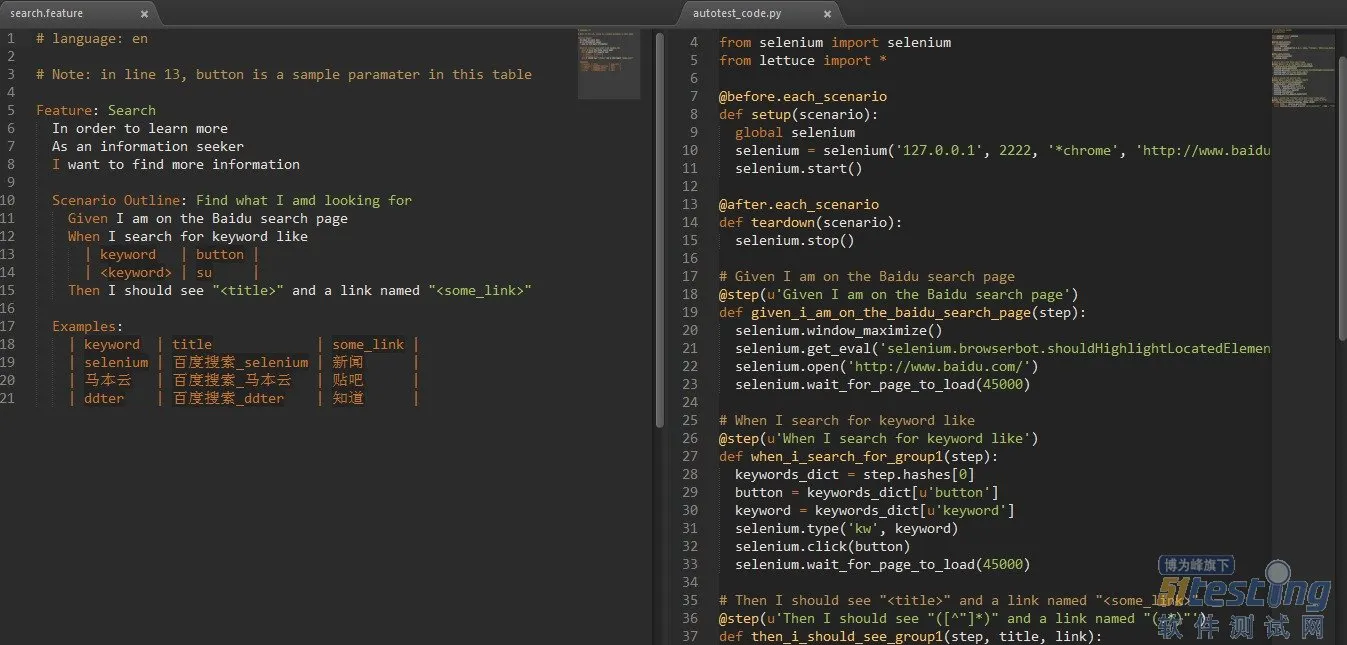
Task: Click the '<keyword>' cell on line 14
Action: (x=136, y=272)
